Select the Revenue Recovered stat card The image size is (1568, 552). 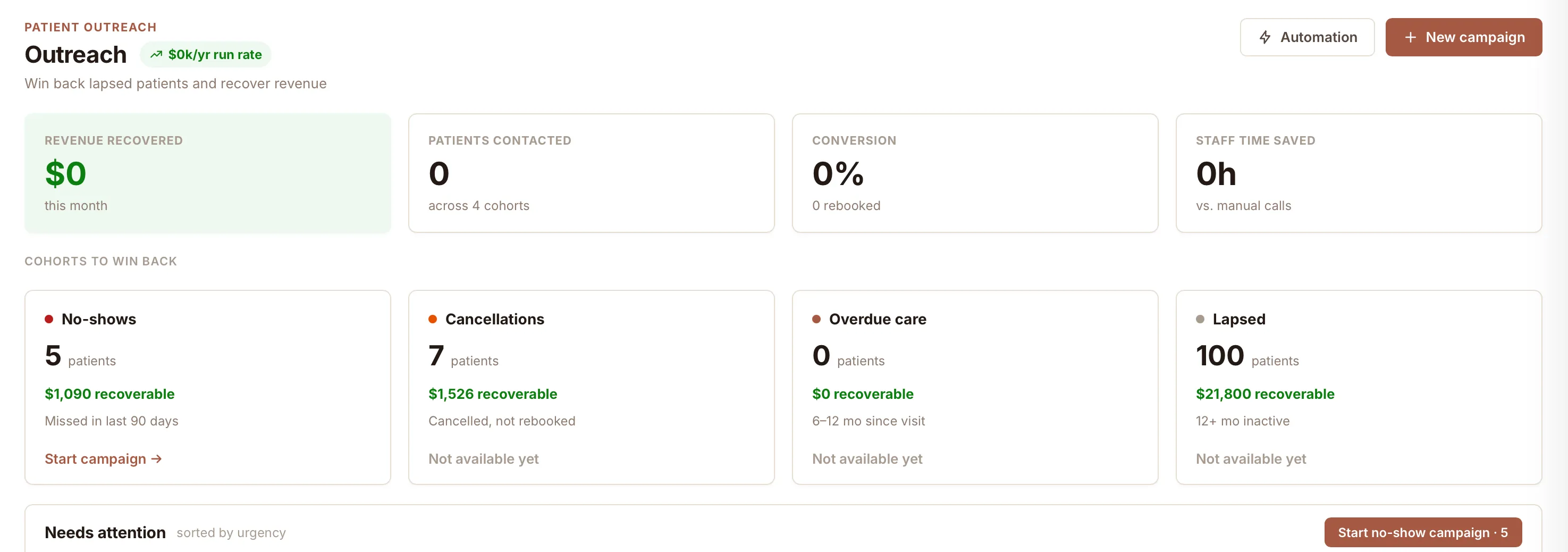208,173
